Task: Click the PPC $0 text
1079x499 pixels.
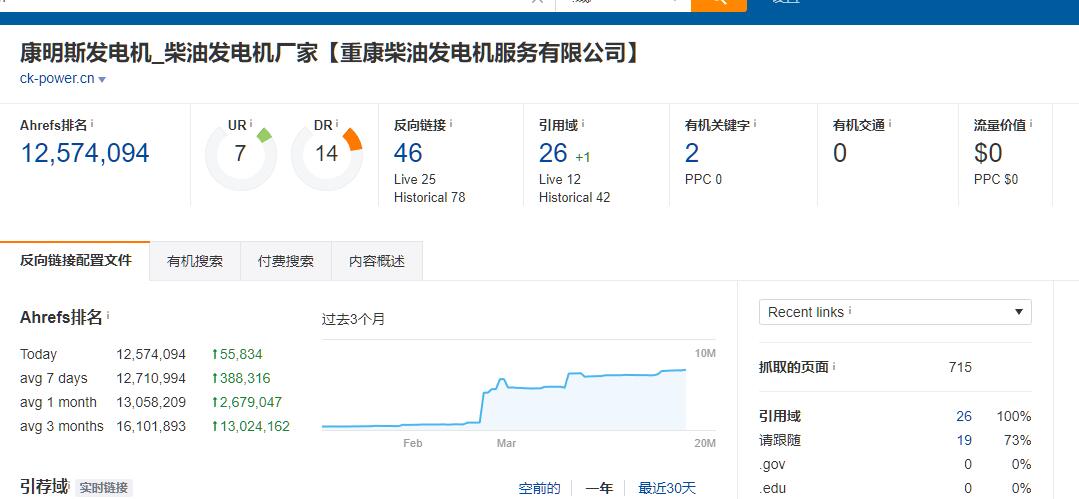Action: 996,180
